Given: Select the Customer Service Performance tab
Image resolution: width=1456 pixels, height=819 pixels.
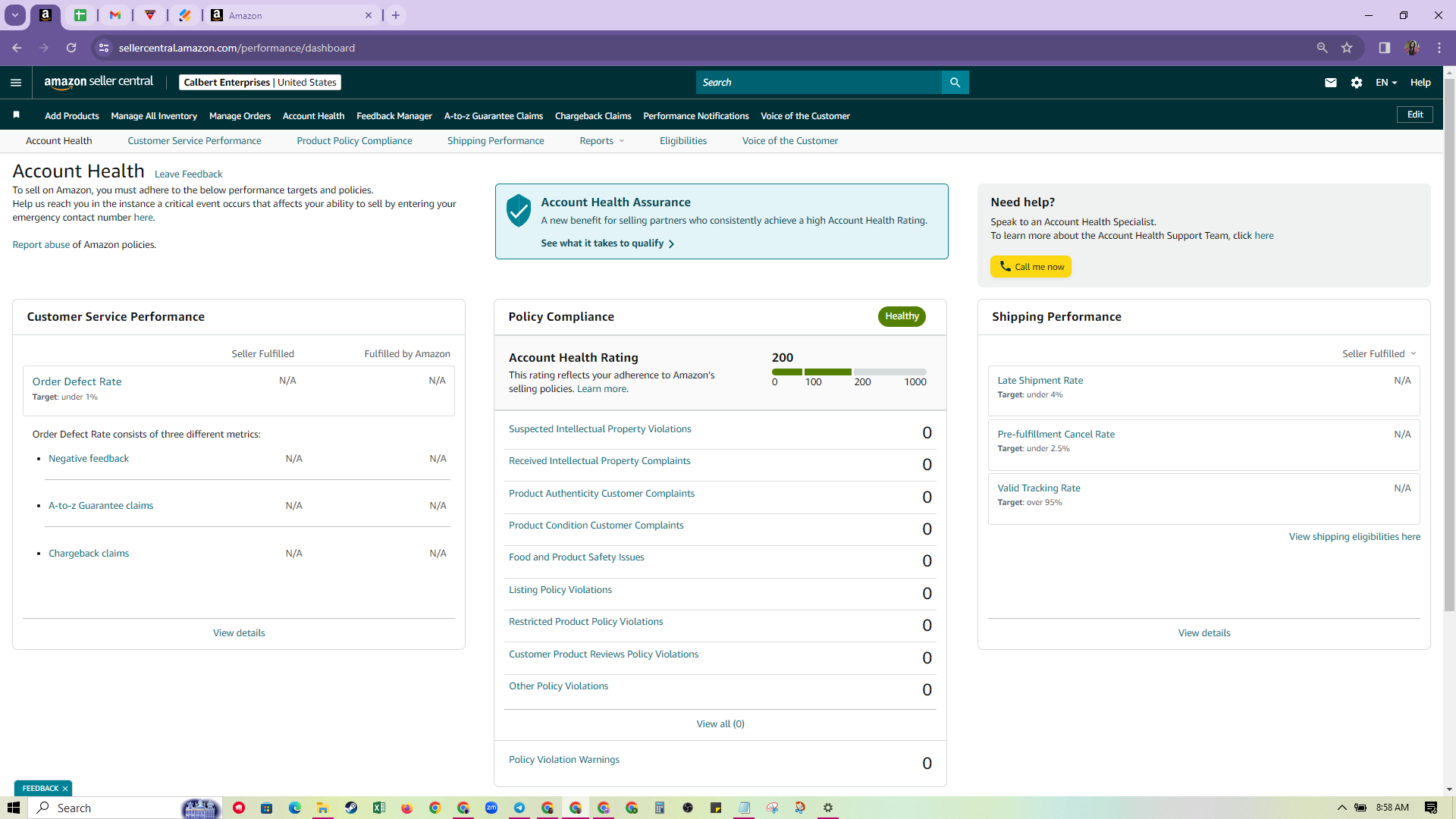Looking at the screenshot, I should (x=194, y=141).
